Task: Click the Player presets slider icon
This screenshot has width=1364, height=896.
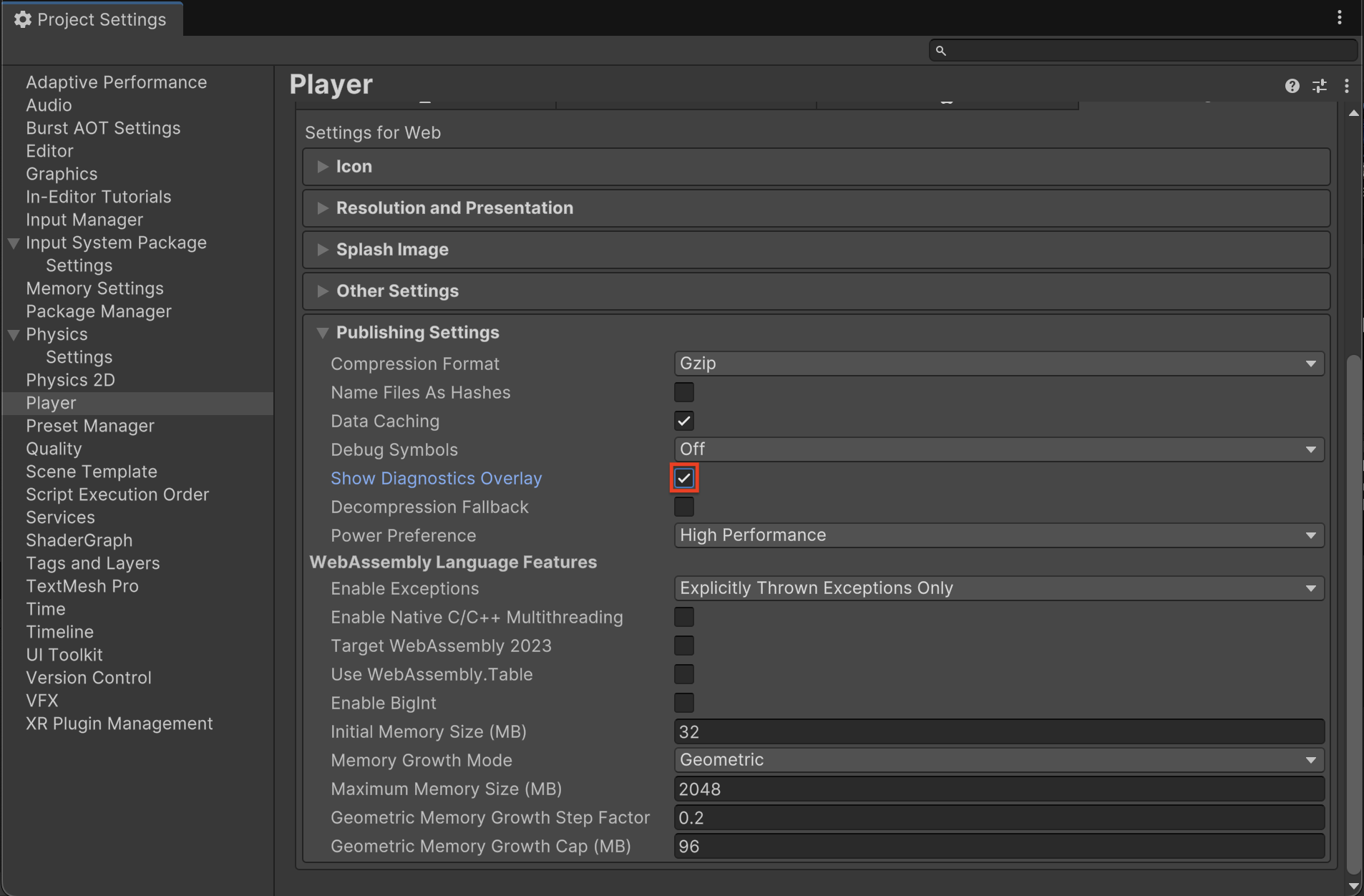Action: [1320, 86]
